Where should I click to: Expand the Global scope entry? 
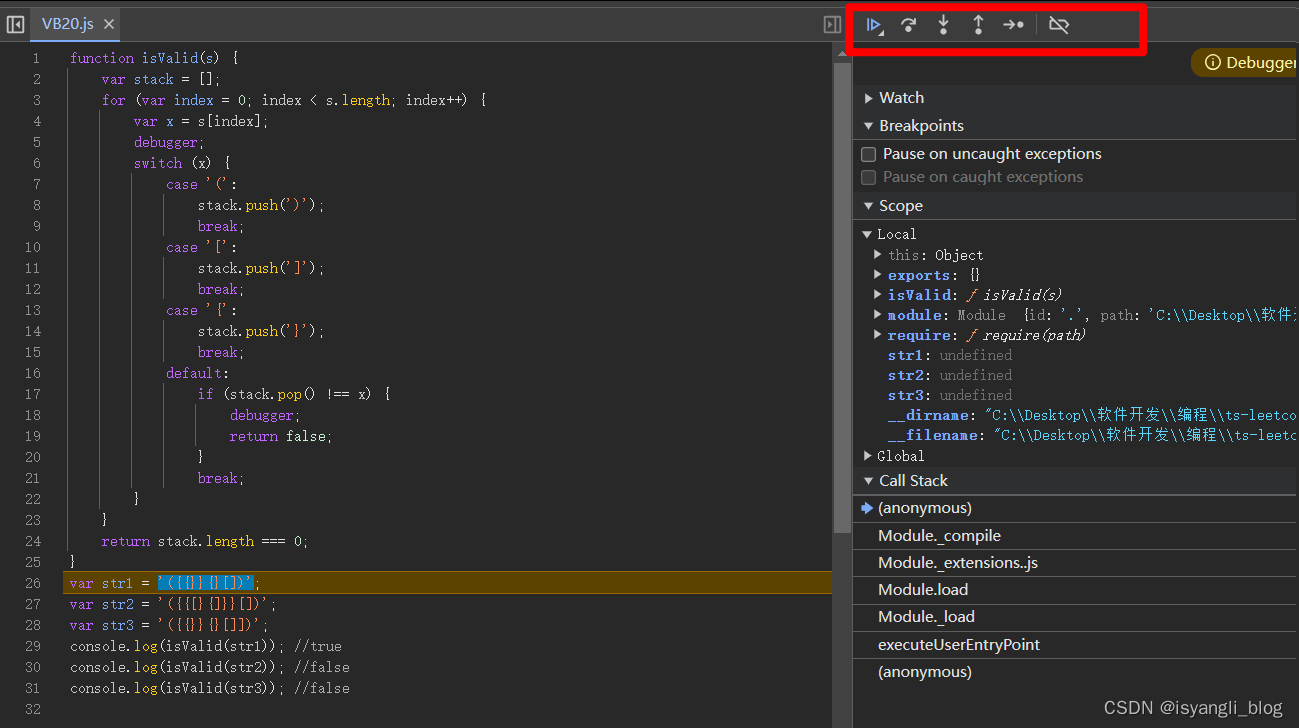[x=868, y=455]
